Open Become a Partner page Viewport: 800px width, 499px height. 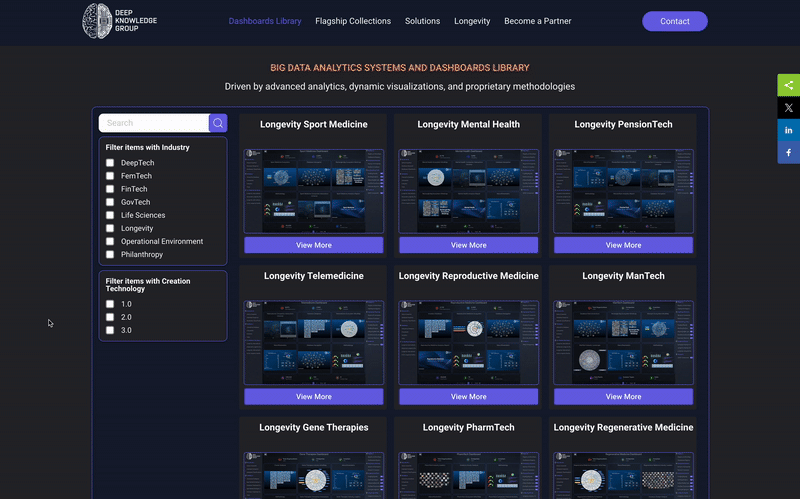pos(538,21)
